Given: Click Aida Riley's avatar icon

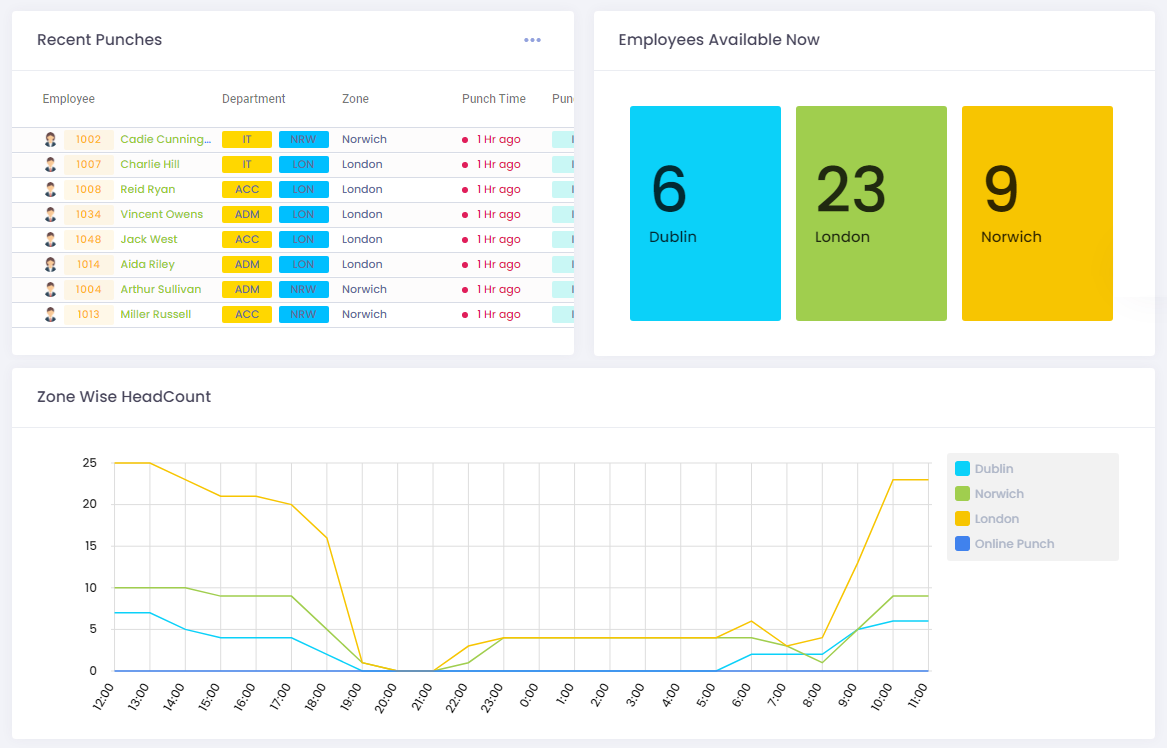Looking at the screenshot, I should 51,264.
